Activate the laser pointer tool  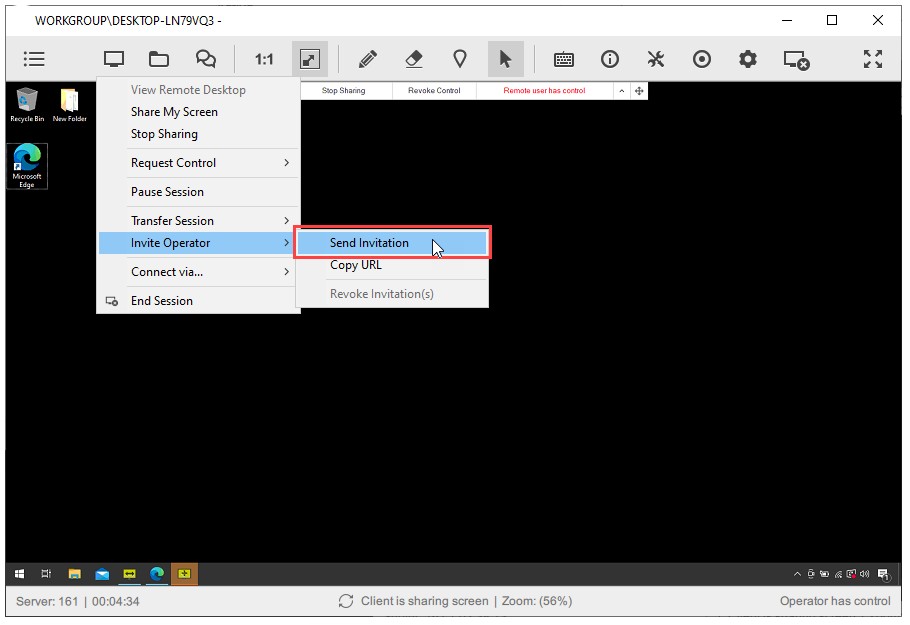click(459, 59)
